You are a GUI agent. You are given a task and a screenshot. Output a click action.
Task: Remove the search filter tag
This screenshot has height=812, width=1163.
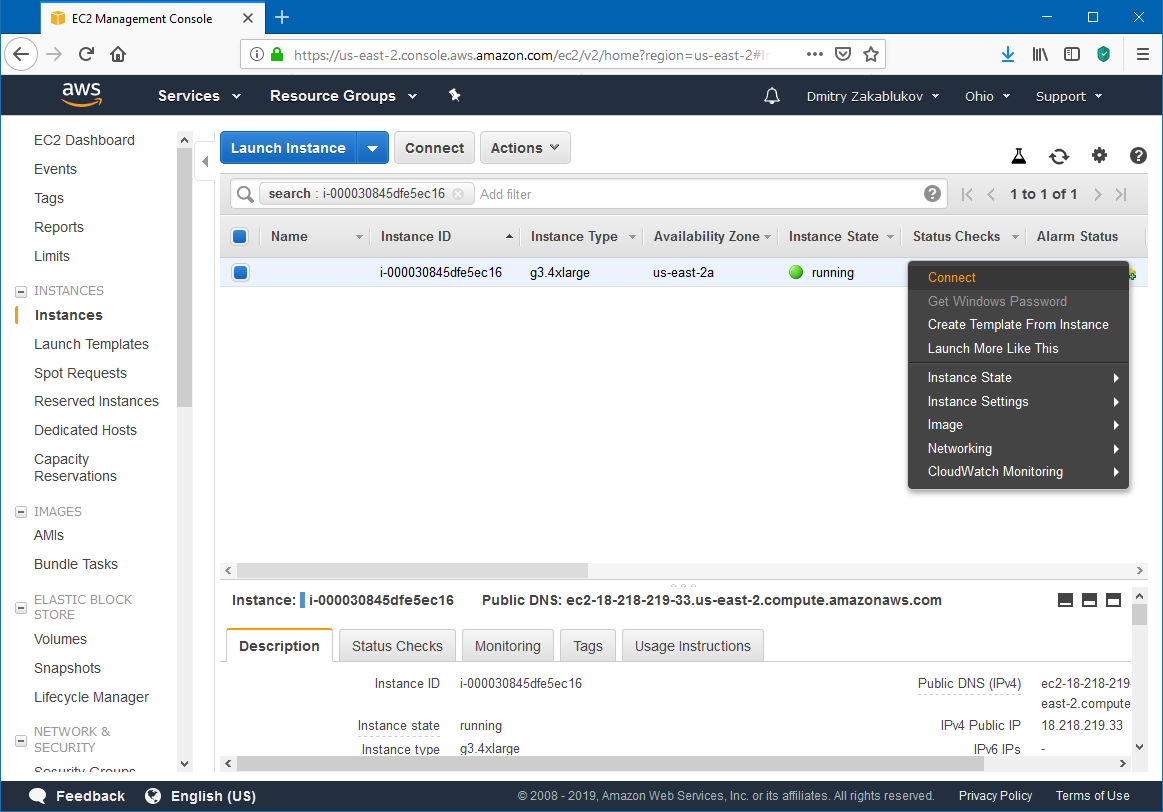[458, 194]
